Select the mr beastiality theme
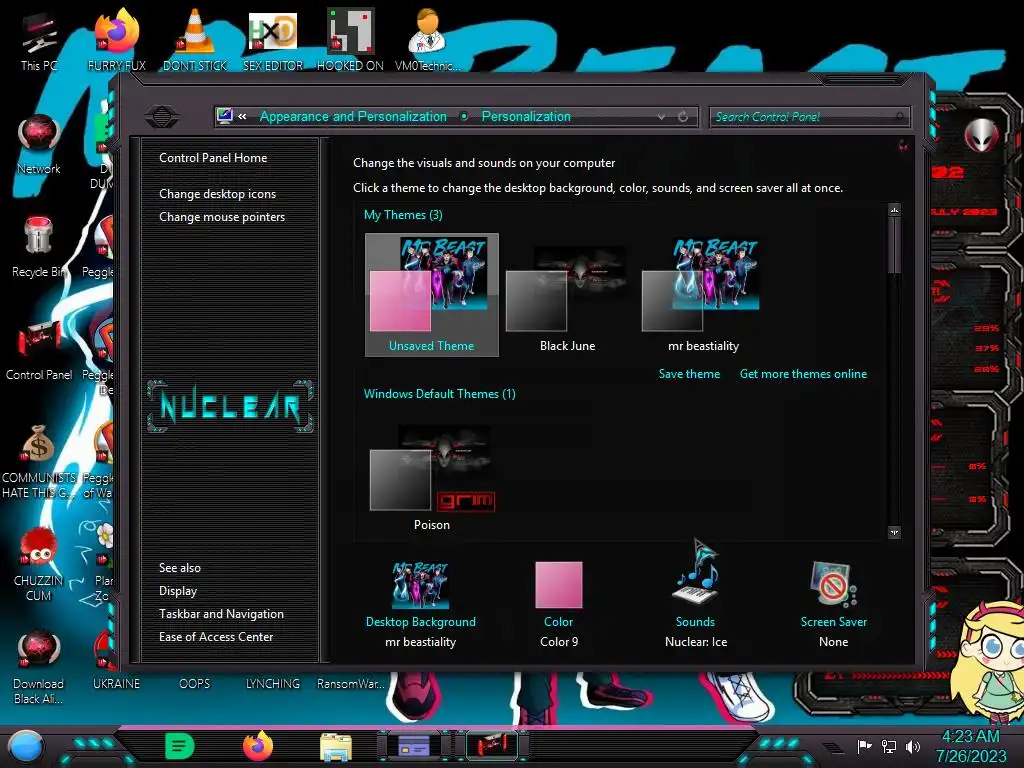The height and width of the screenshot is (768, 1024). (x=703, y=295)
